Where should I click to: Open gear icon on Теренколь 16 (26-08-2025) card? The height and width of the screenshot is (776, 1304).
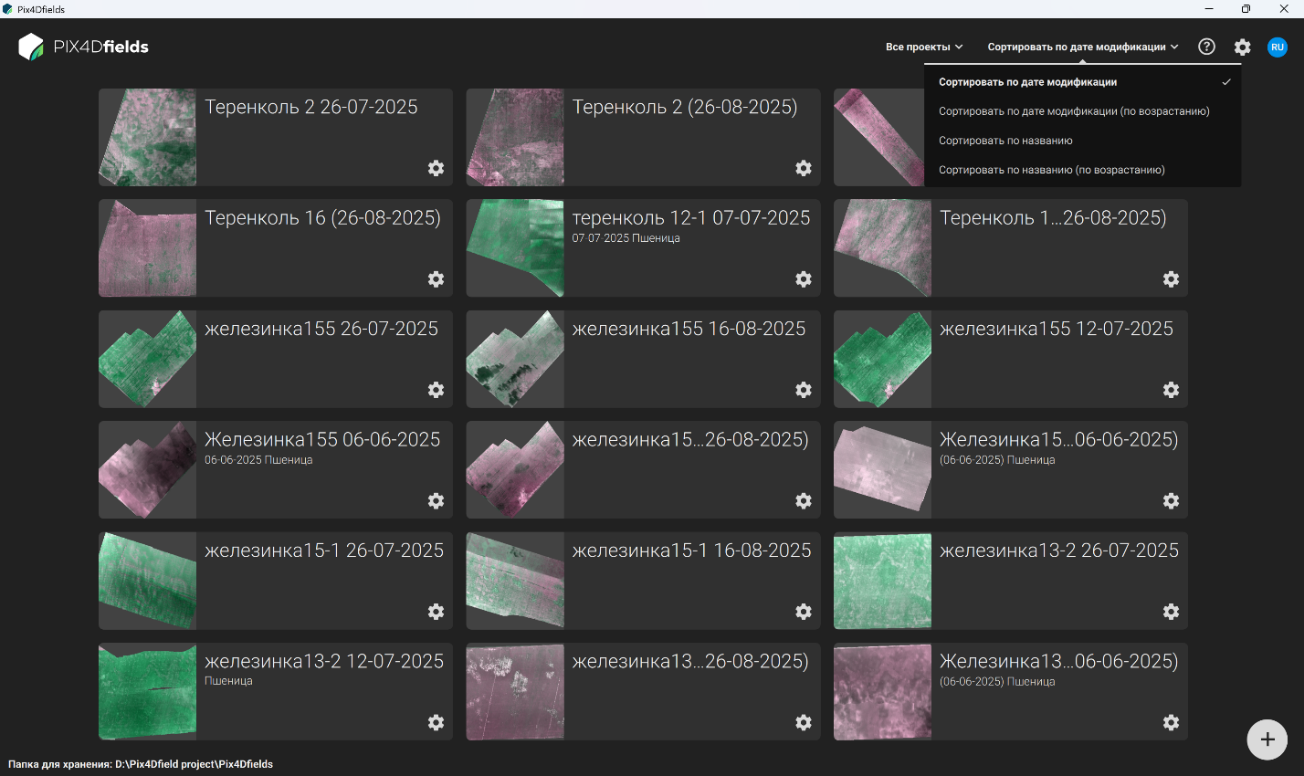point(436,279)
